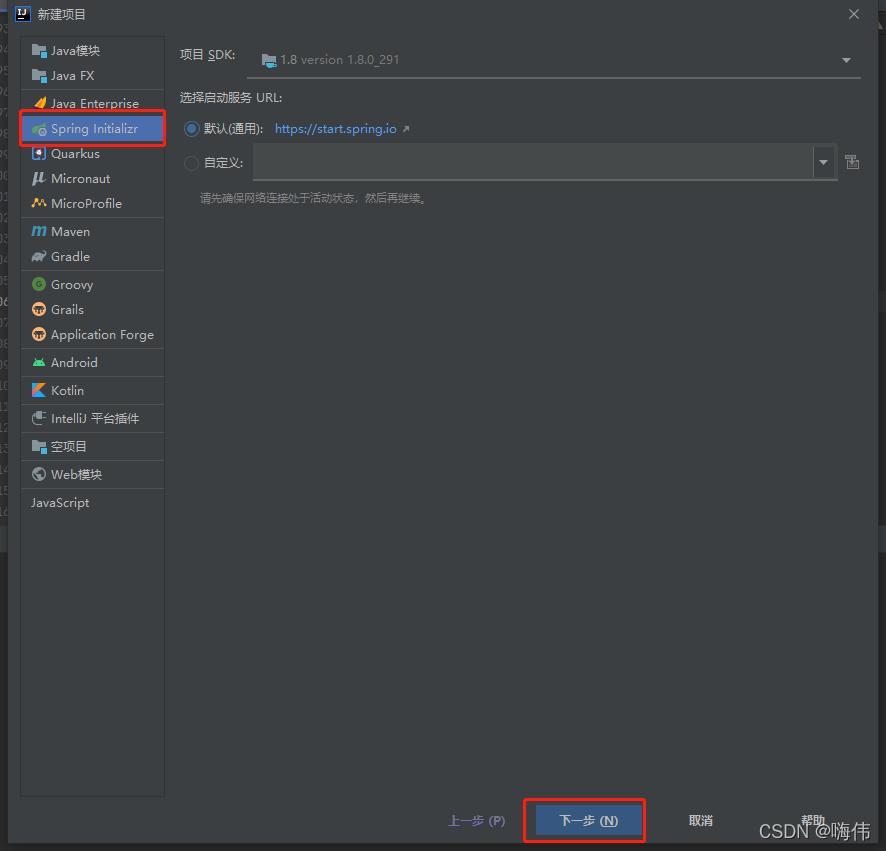The height and width of the screenshot is (851, 886).
Task: Click the 空项目 folder icon
Action: [39, 446]
